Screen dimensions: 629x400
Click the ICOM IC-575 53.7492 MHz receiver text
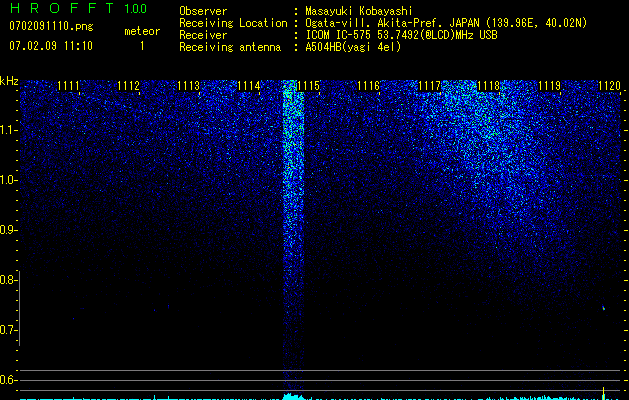[401, 35]
